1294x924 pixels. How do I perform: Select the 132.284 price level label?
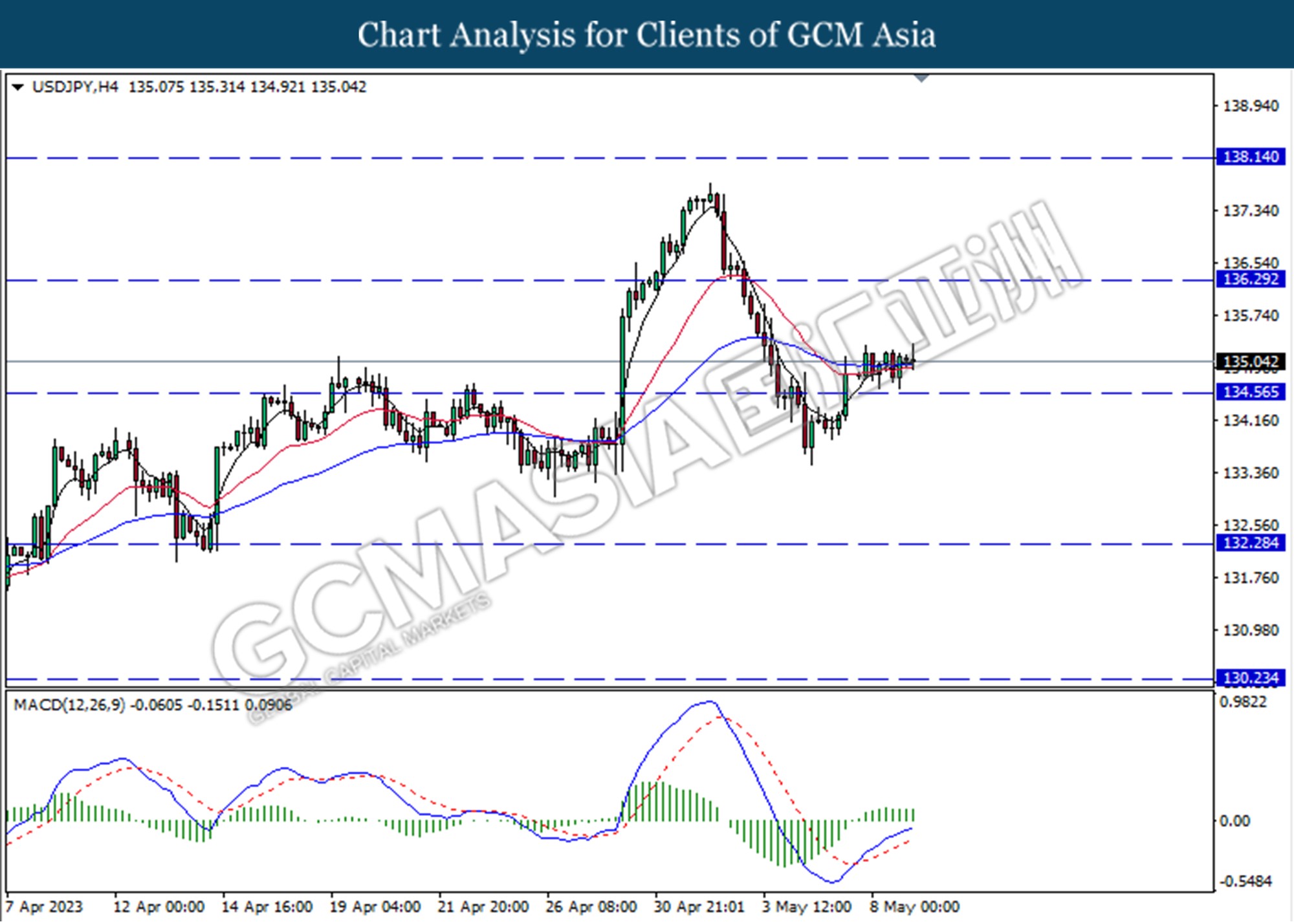point(1251,543)
